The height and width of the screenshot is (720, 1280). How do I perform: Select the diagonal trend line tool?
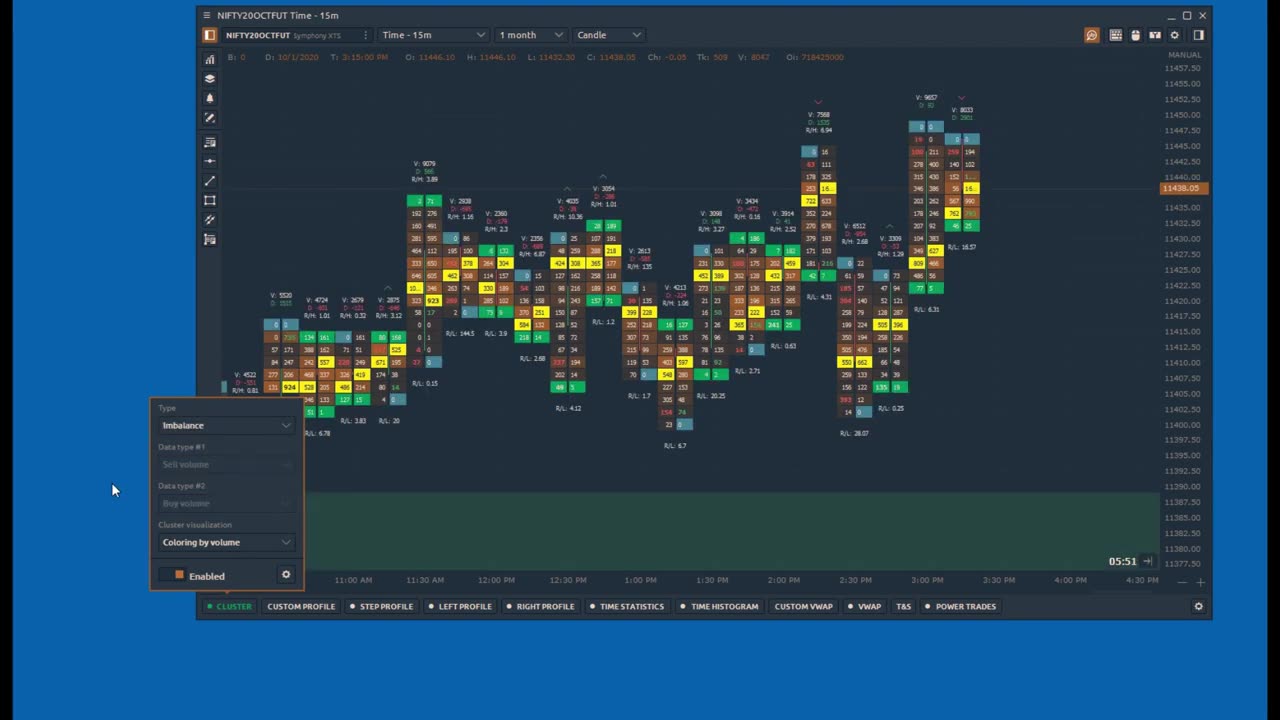tap(210, 181)
